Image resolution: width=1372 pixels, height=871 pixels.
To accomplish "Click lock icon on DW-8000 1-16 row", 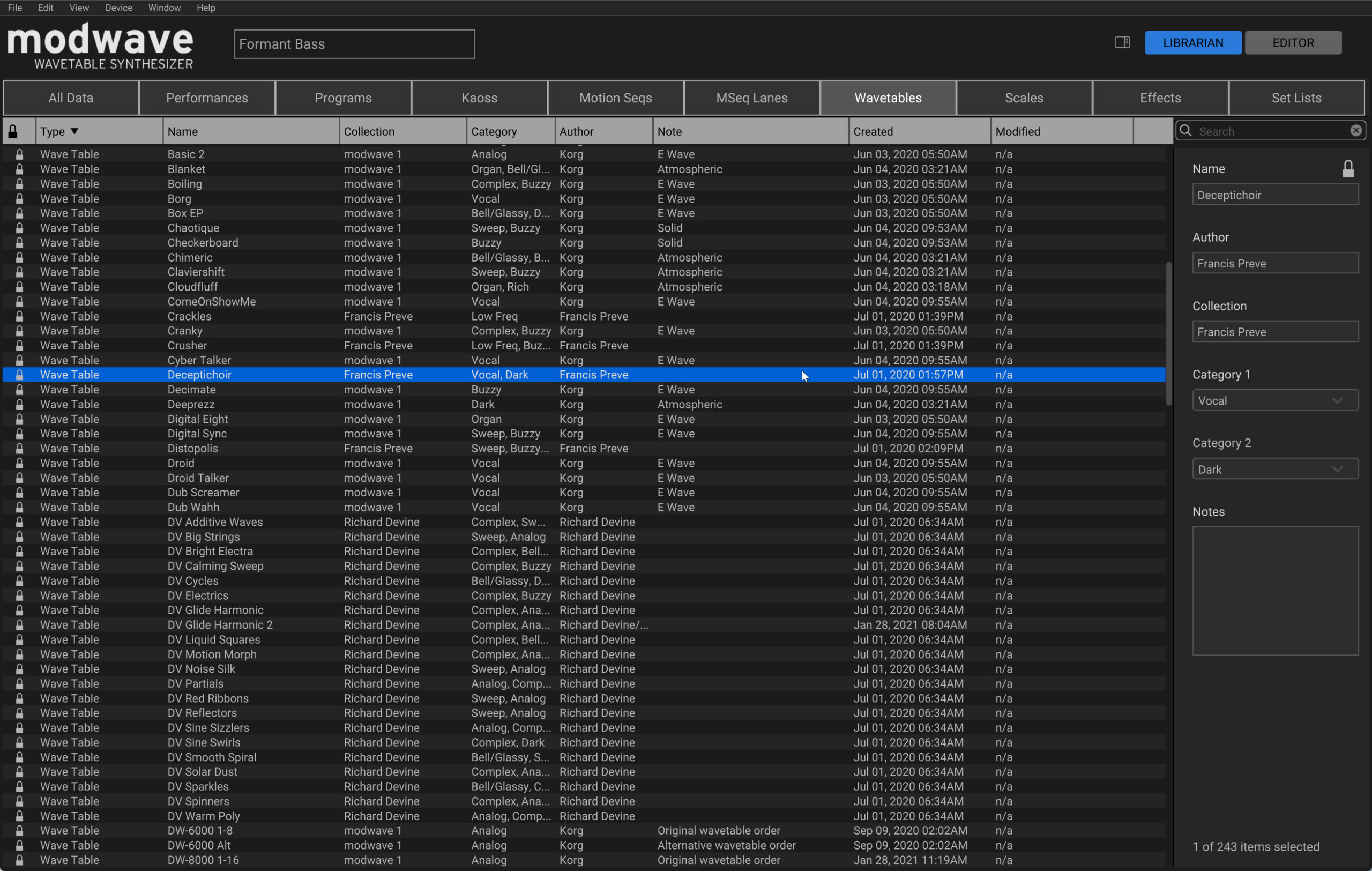I will click(19, 860).
